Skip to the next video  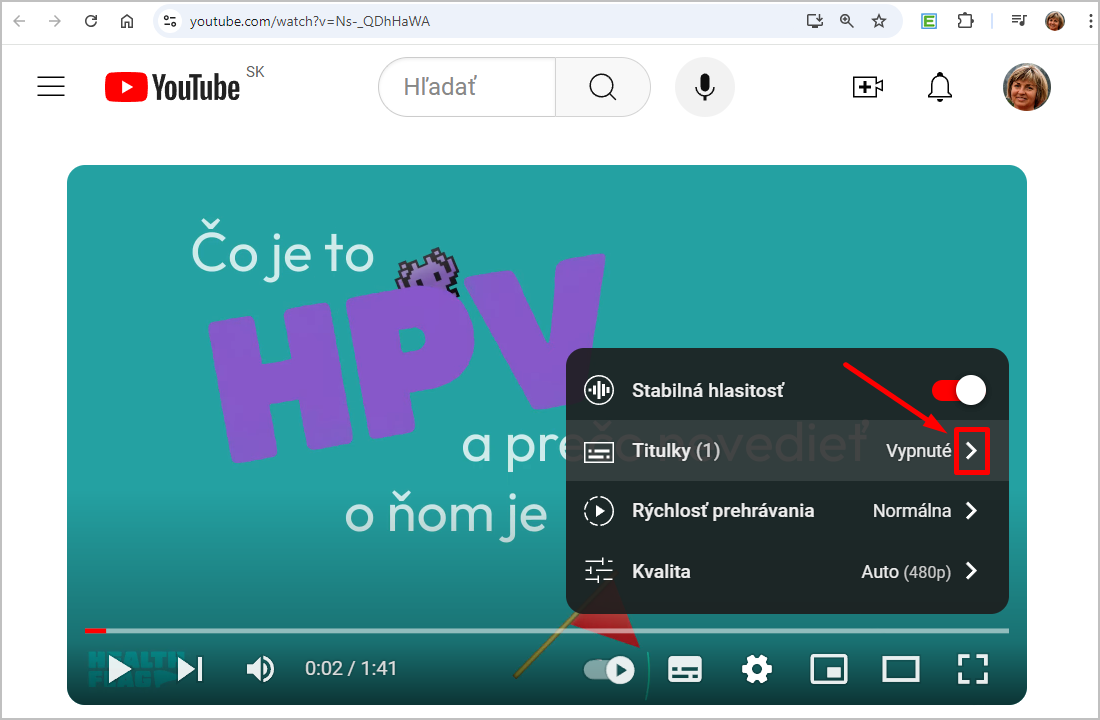coord(189,669)
